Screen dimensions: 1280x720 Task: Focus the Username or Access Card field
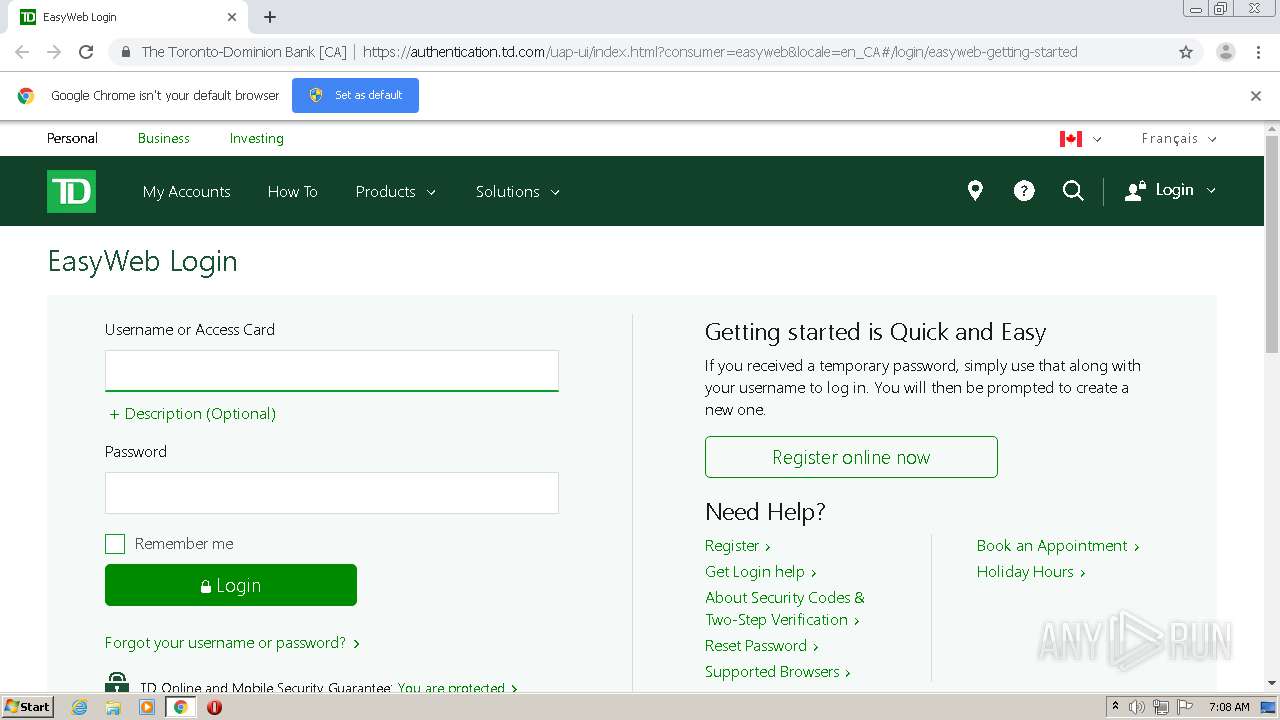pyautogui.click(x=332, y=370)
